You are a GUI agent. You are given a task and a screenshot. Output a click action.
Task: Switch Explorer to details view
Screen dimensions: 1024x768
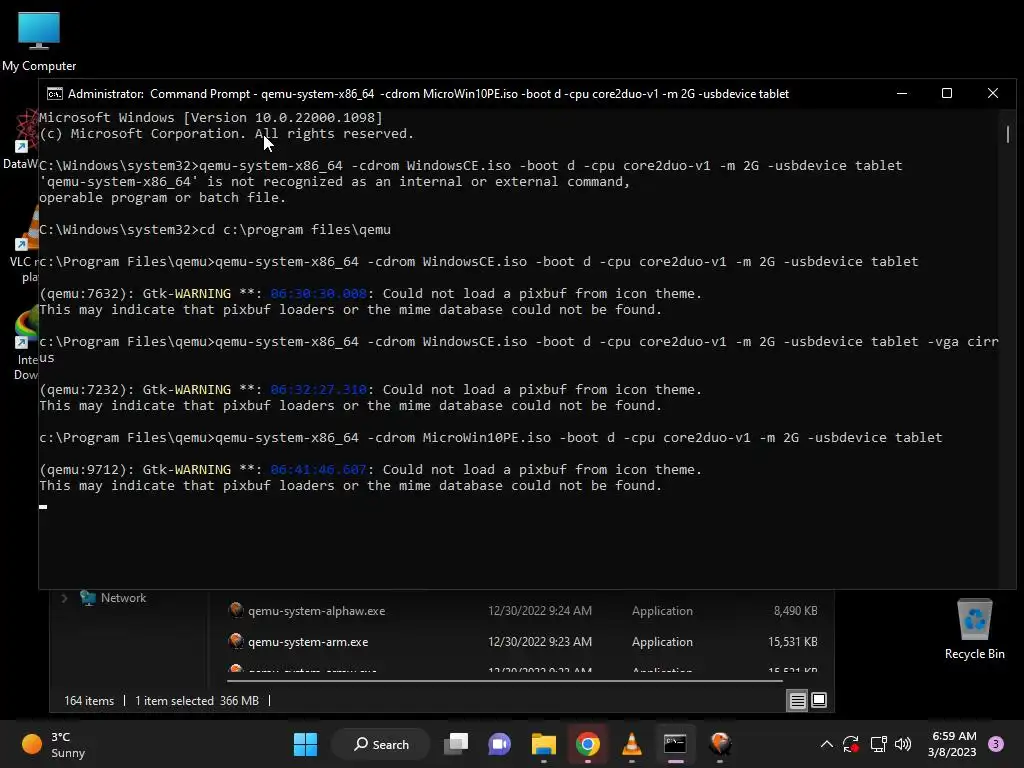(797, 701)
